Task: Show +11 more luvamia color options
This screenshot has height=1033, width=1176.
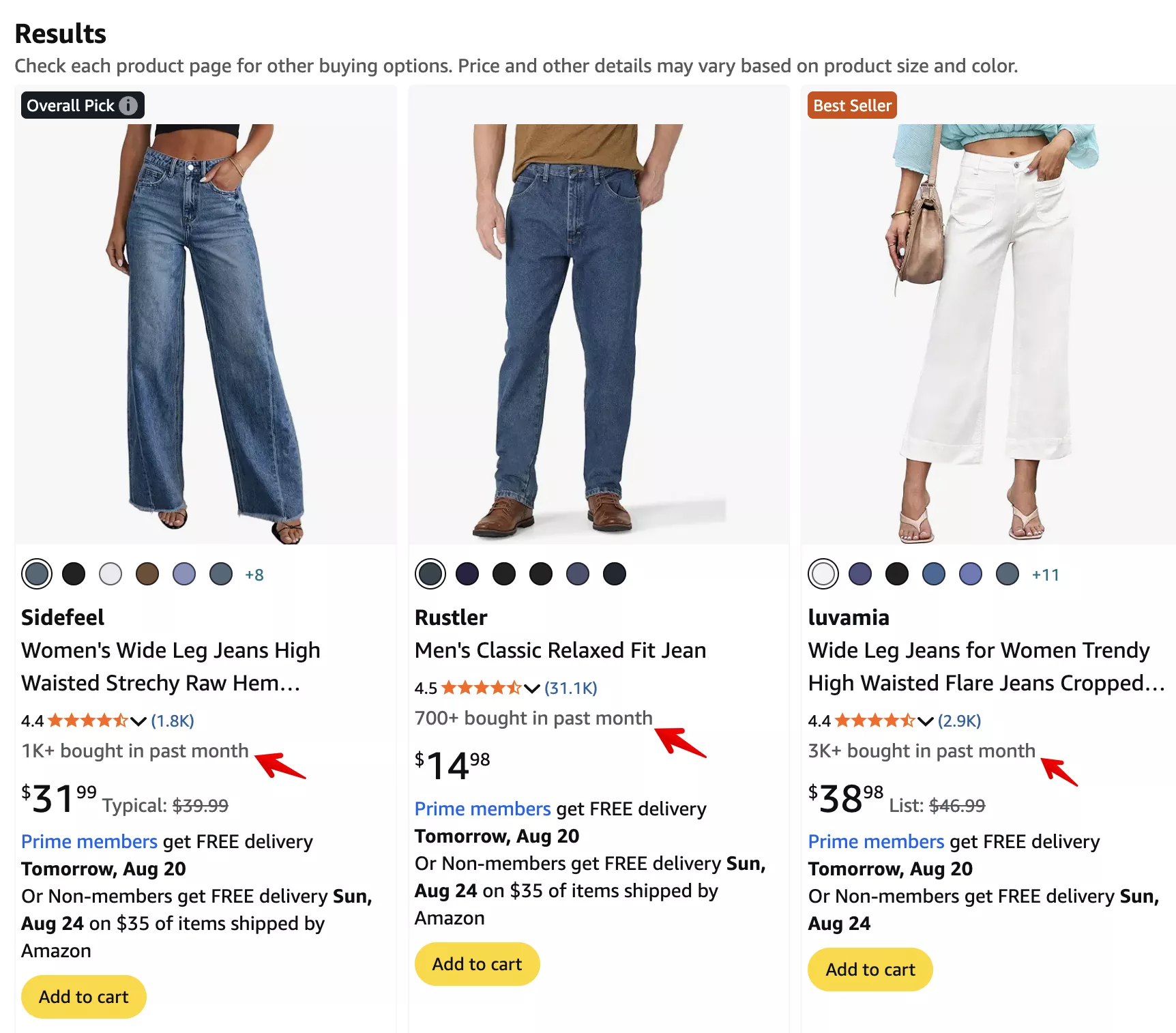Action: click(x=1045, y=575)
